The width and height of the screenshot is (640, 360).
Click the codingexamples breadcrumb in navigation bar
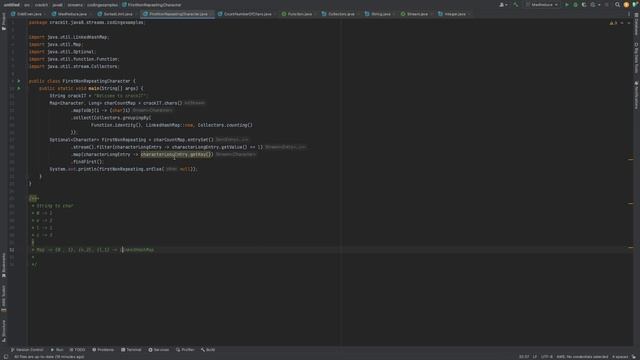pos(102,5)
